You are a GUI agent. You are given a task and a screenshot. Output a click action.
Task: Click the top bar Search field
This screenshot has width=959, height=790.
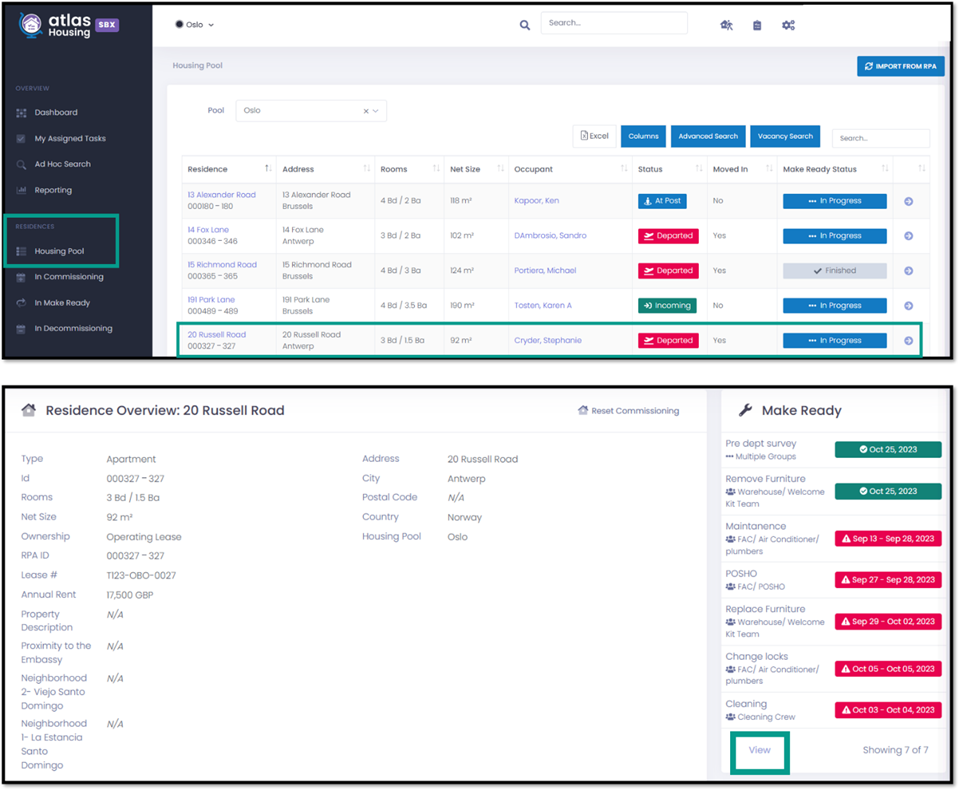[x=614, y=23]
